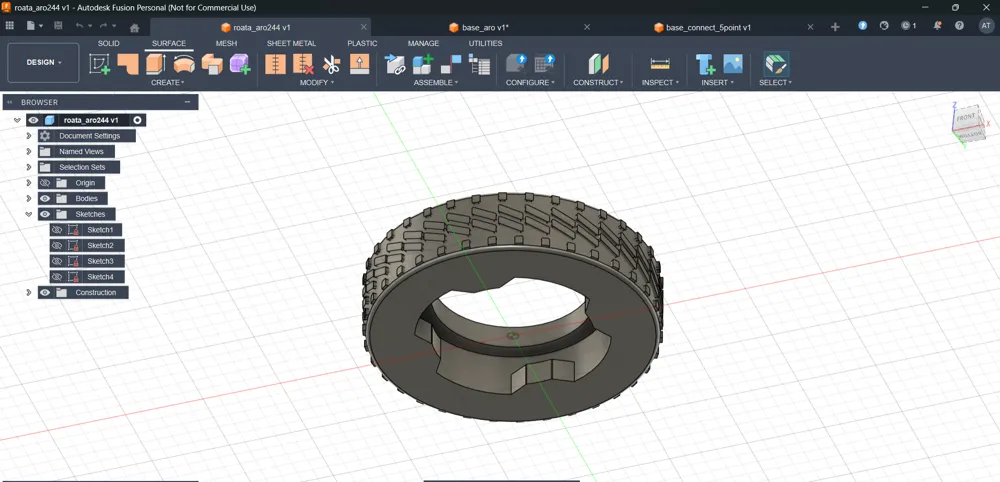The image size is (1000, 482).
Task: Hide the Sketches folder
Action: click(x=45, y=214)
